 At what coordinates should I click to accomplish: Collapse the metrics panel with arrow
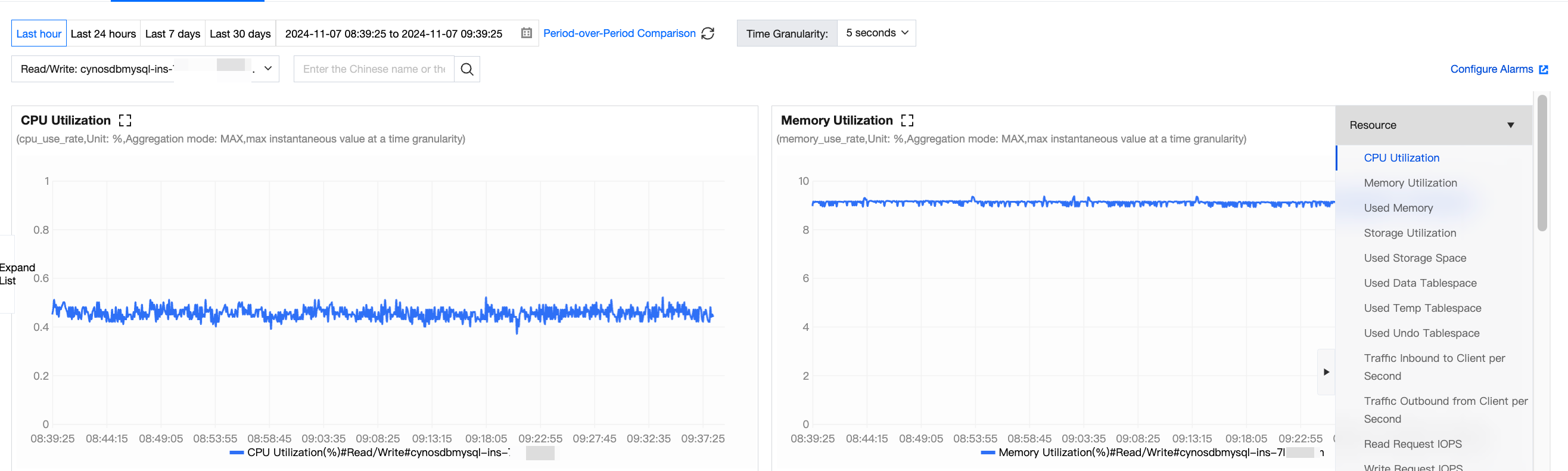click(1326, 371)
